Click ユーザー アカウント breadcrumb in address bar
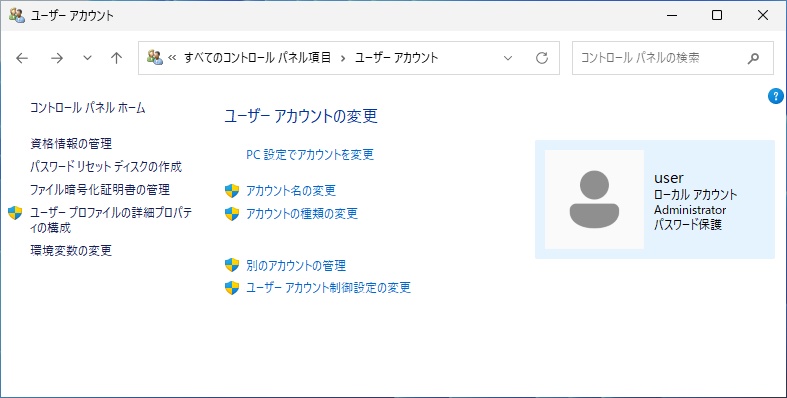 point(397,58)
